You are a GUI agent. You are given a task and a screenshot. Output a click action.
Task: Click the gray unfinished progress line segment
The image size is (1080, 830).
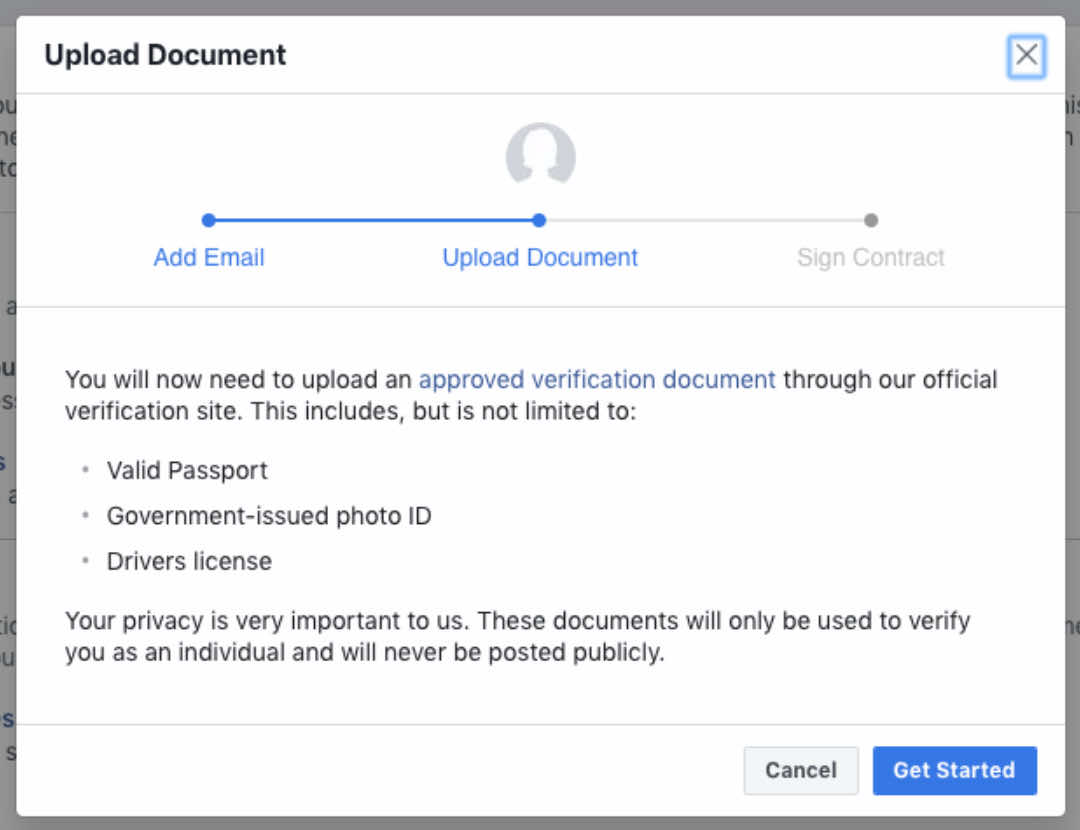point(705,220)
